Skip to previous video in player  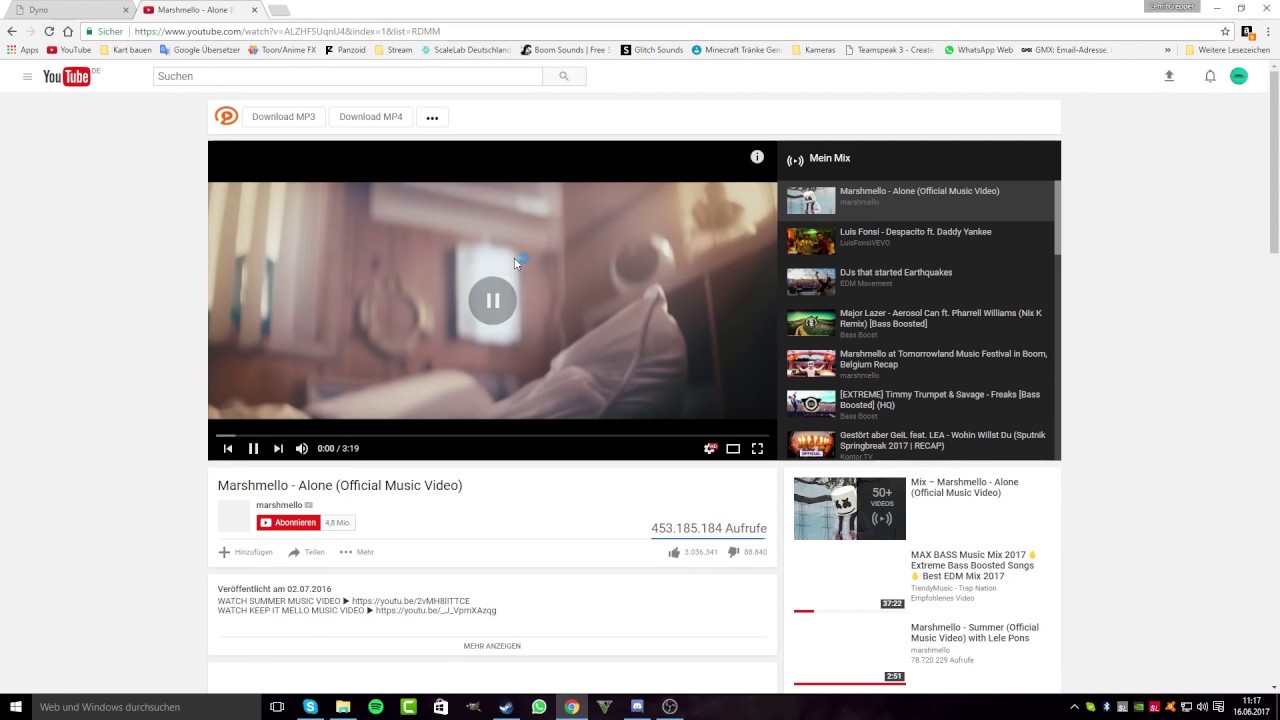[x=228, y=449]
